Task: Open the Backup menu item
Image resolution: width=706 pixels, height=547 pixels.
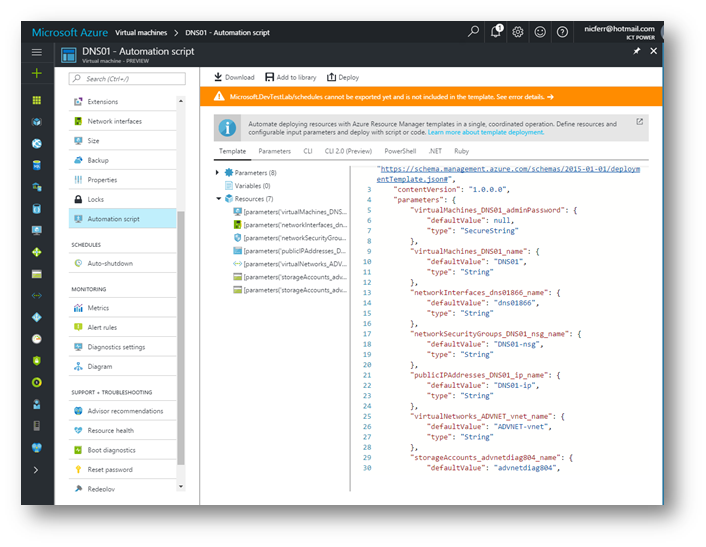Action: click(x=122, y=160)
